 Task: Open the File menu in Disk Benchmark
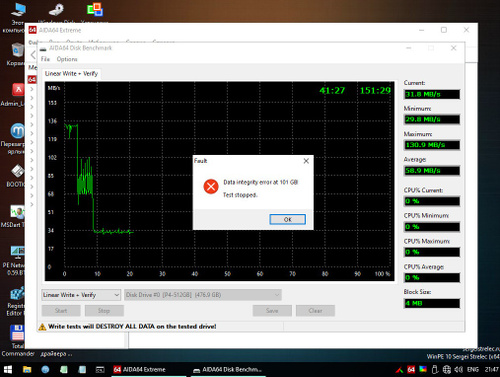pyautogui.click(x=45, y=59)
